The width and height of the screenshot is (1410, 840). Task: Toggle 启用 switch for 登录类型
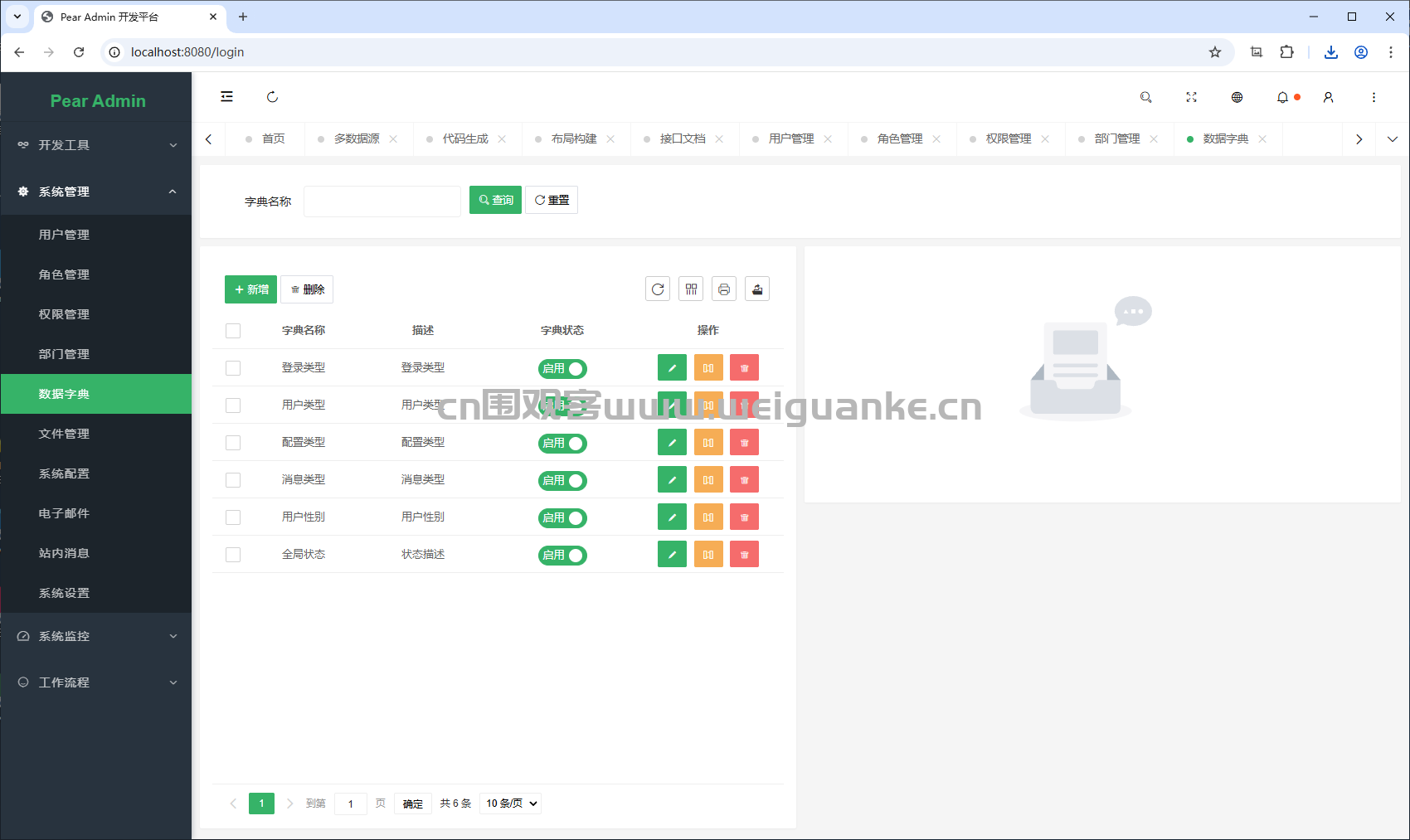coord(562,368)
